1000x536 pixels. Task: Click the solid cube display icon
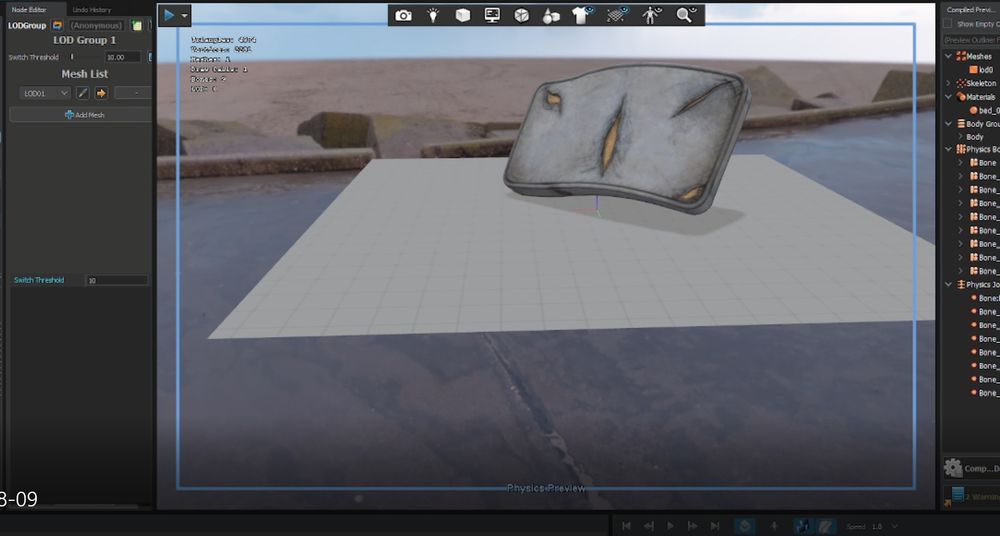463,16
